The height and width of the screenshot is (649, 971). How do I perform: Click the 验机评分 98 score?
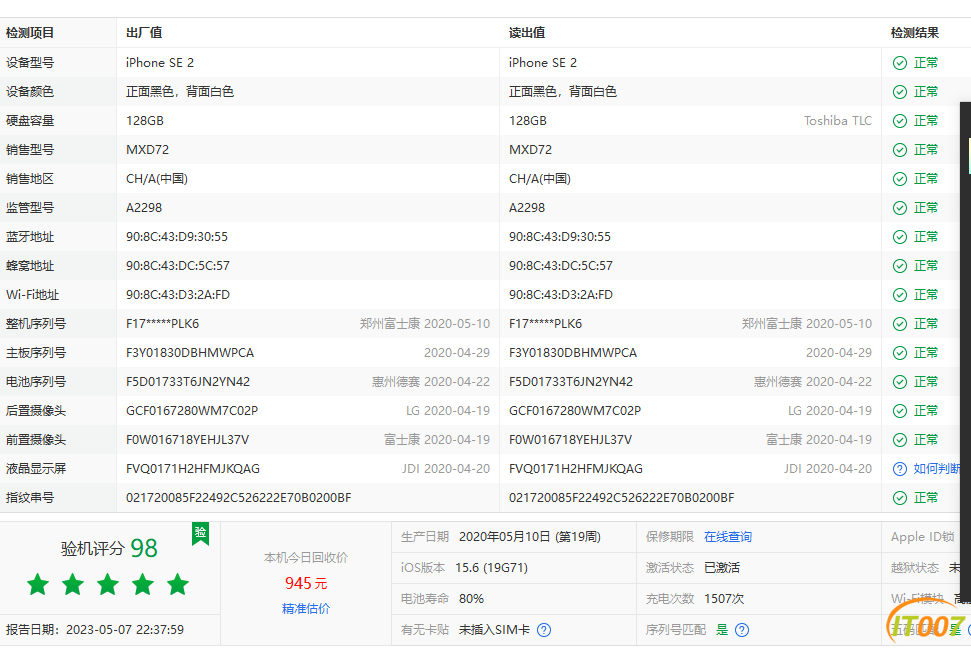(109, 549)
